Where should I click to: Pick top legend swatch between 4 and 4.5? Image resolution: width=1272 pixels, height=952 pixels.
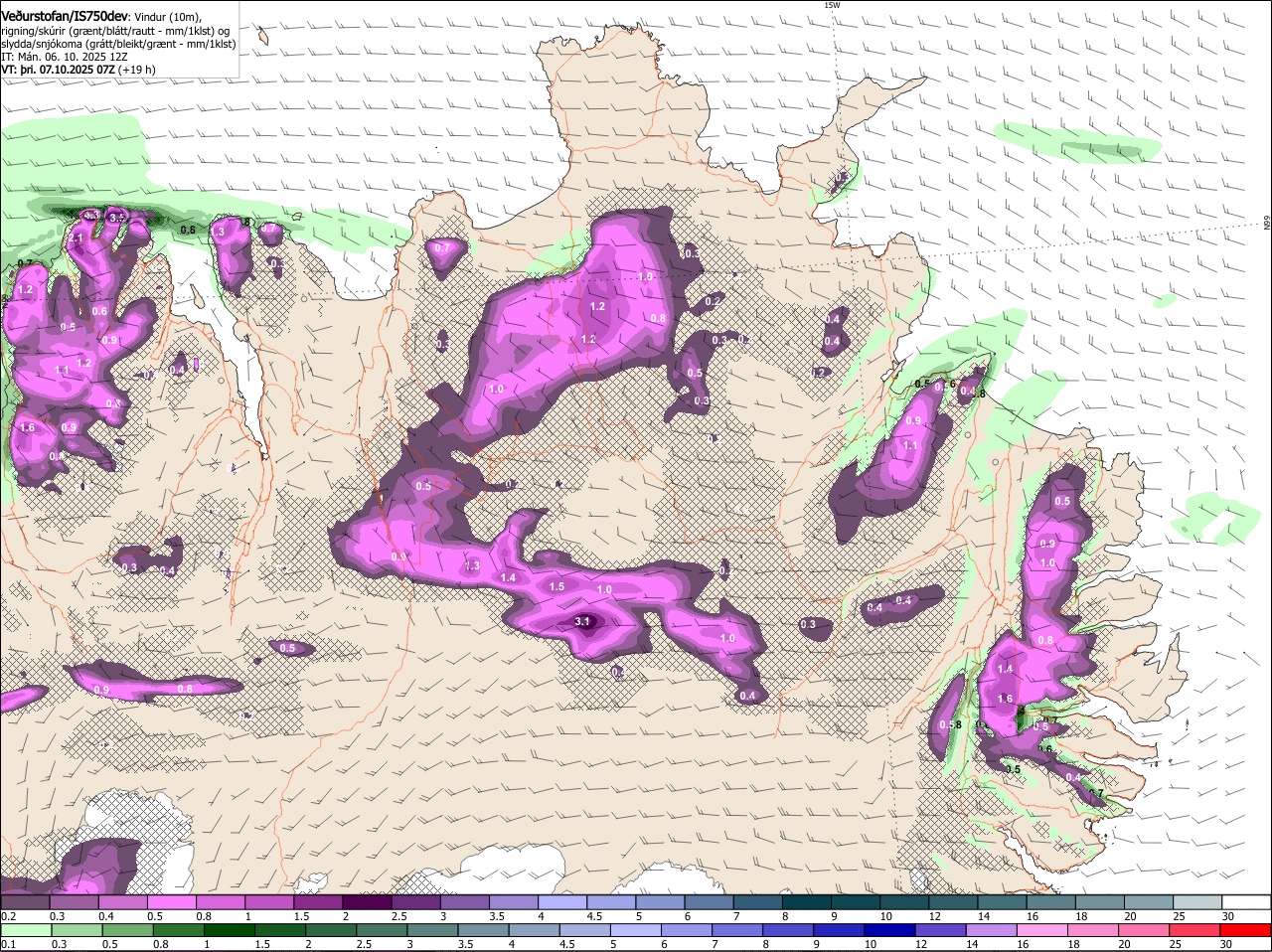point(562,901)
